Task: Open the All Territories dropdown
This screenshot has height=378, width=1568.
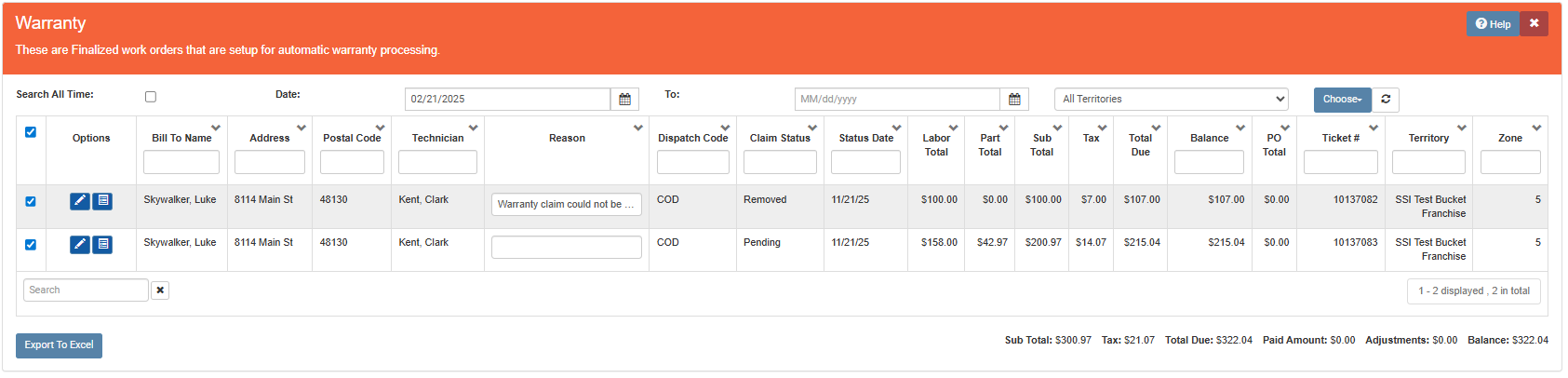Action: pos(1172,100)
